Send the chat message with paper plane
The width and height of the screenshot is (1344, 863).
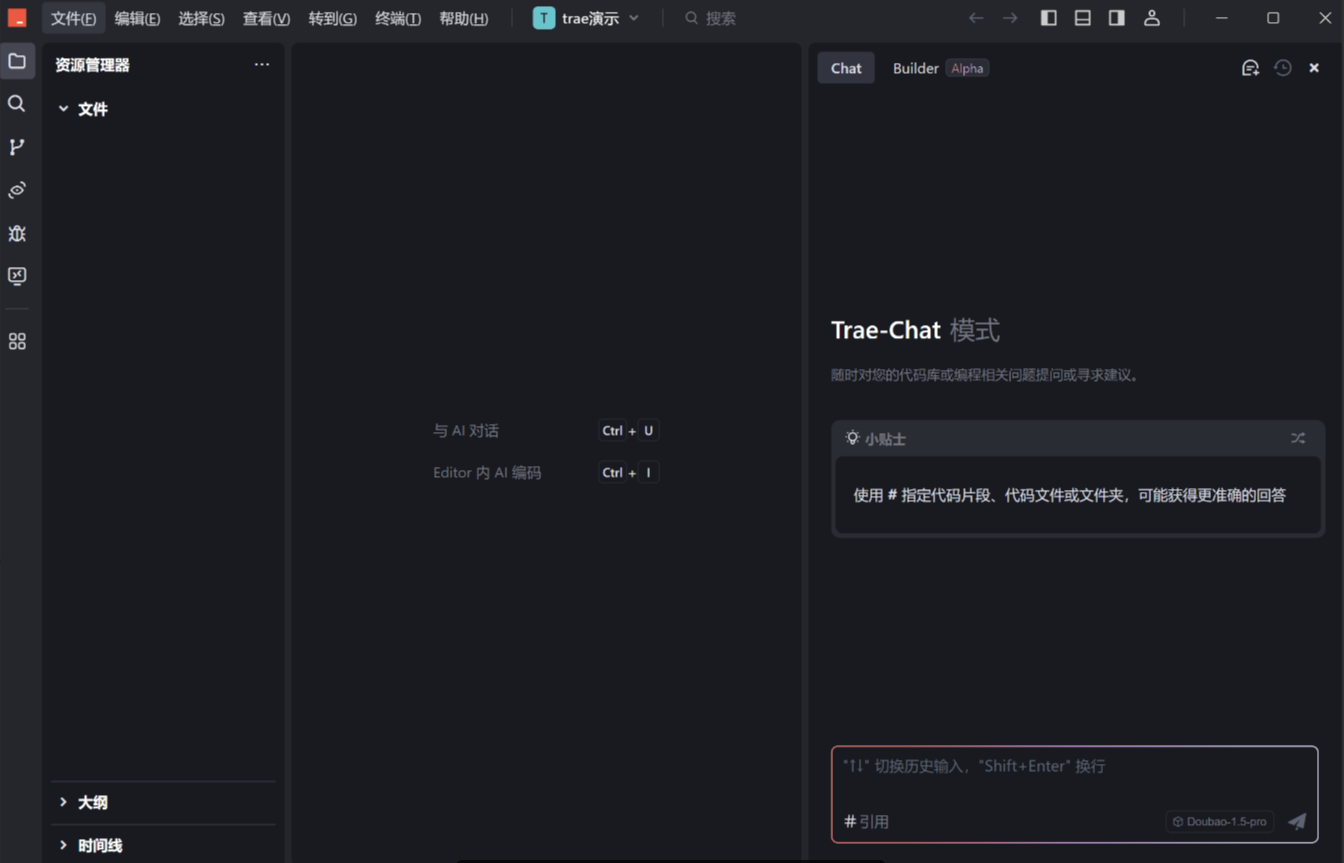(x=1297, y=821)
